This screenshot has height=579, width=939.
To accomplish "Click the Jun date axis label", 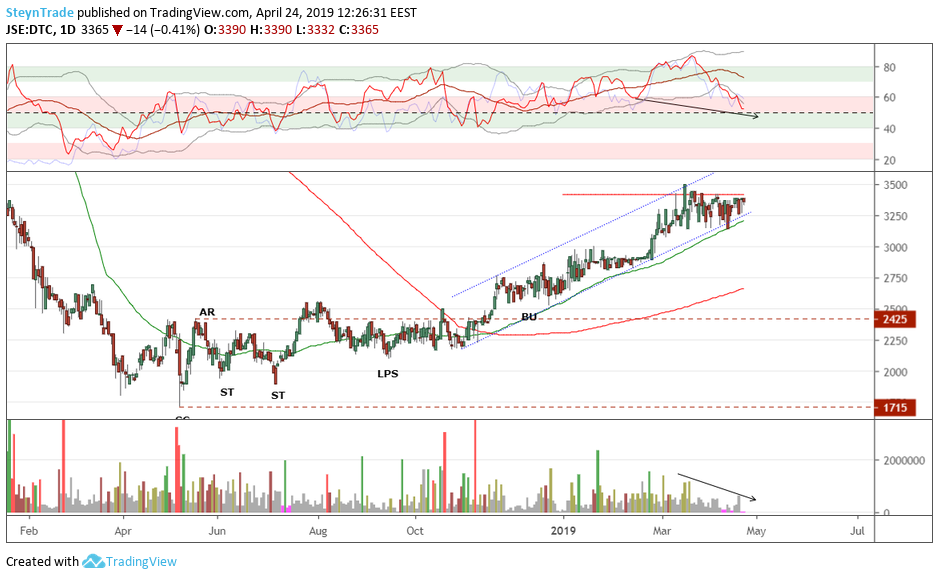I will tap(217, 531).
